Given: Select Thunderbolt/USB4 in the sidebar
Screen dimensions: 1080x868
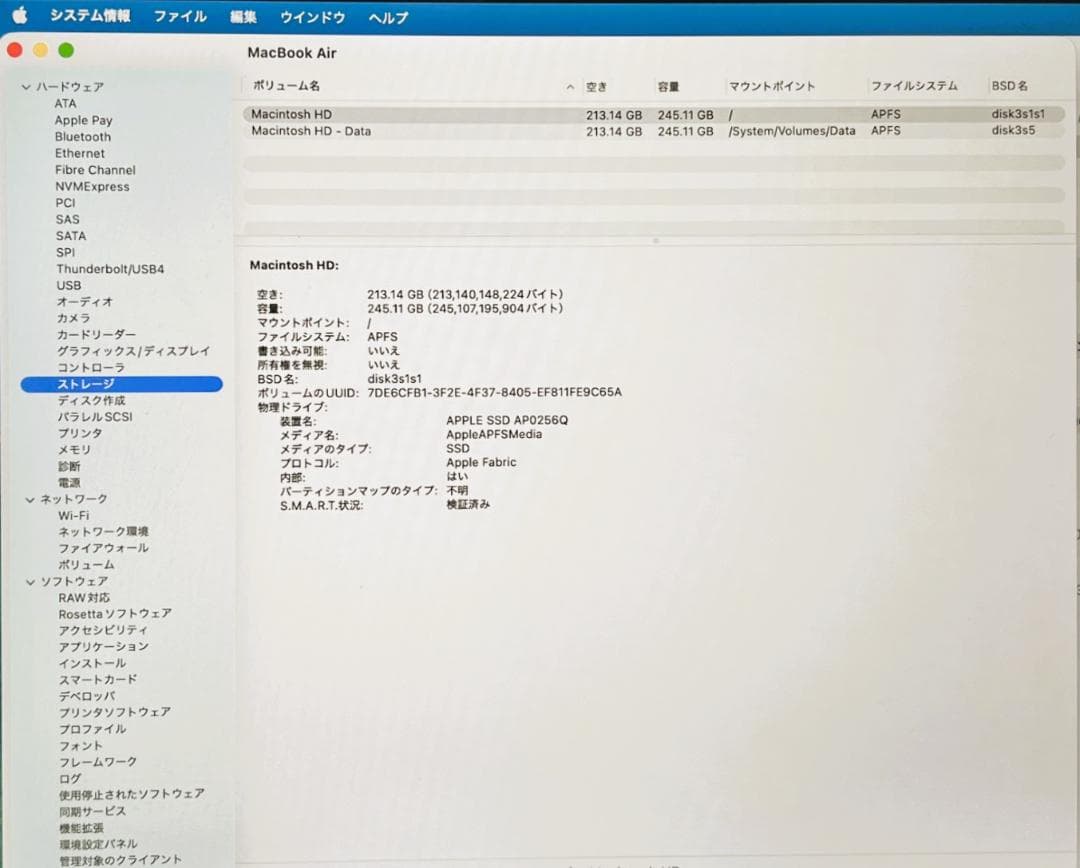Looking at the screenshot, I should coord(110,268).
